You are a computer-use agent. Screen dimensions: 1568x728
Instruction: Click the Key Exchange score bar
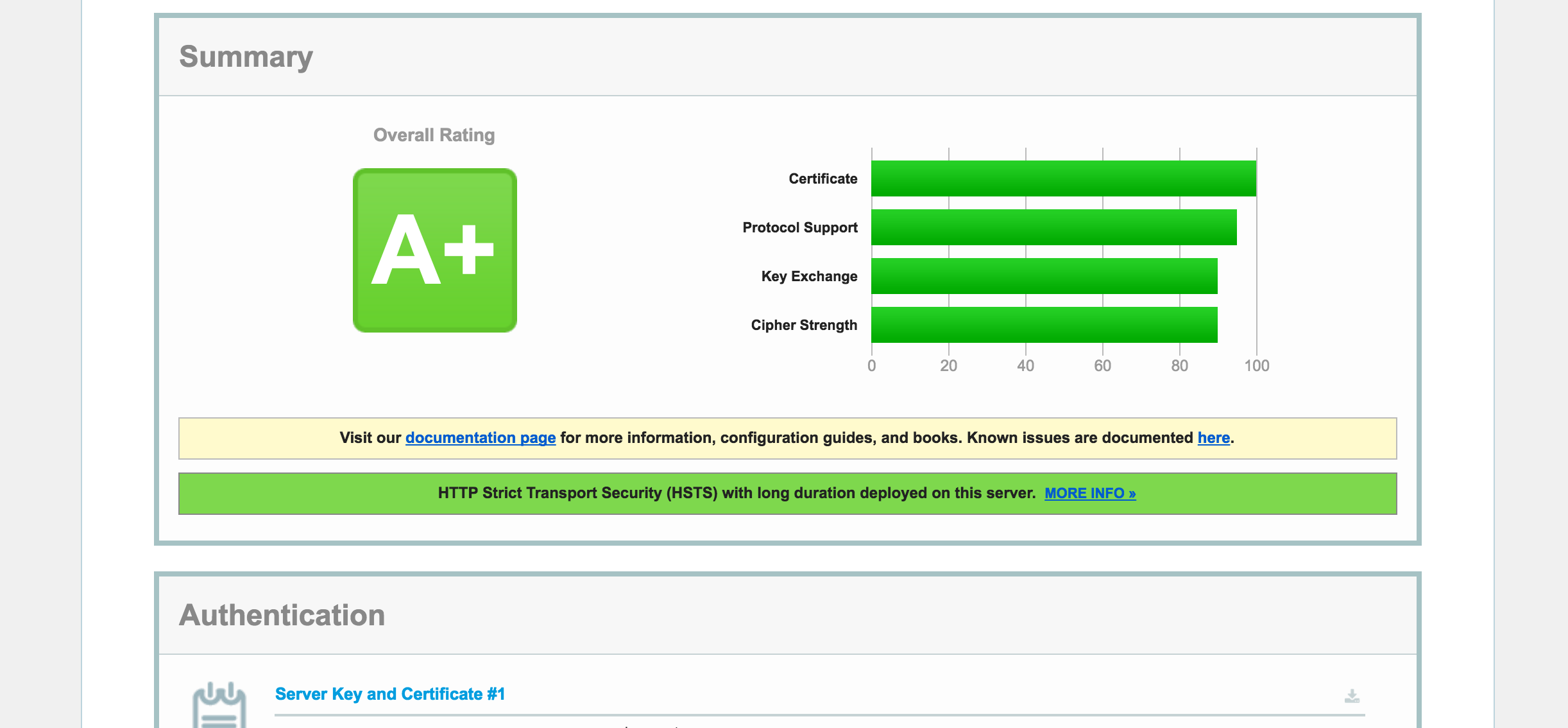coord(1044,276)
